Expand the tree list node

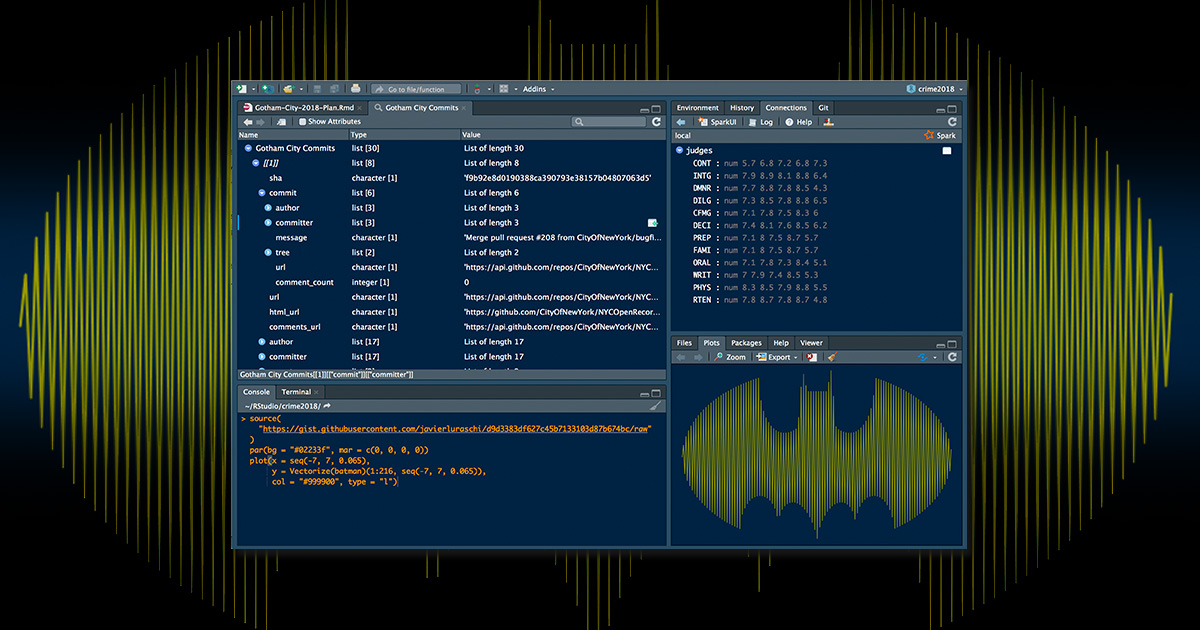click(x=268, y=253)
